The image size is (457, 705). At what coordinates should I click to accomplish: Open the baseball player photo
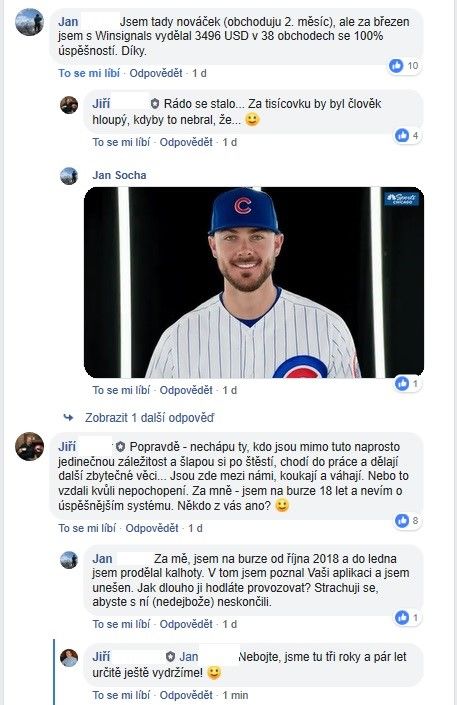254,282
